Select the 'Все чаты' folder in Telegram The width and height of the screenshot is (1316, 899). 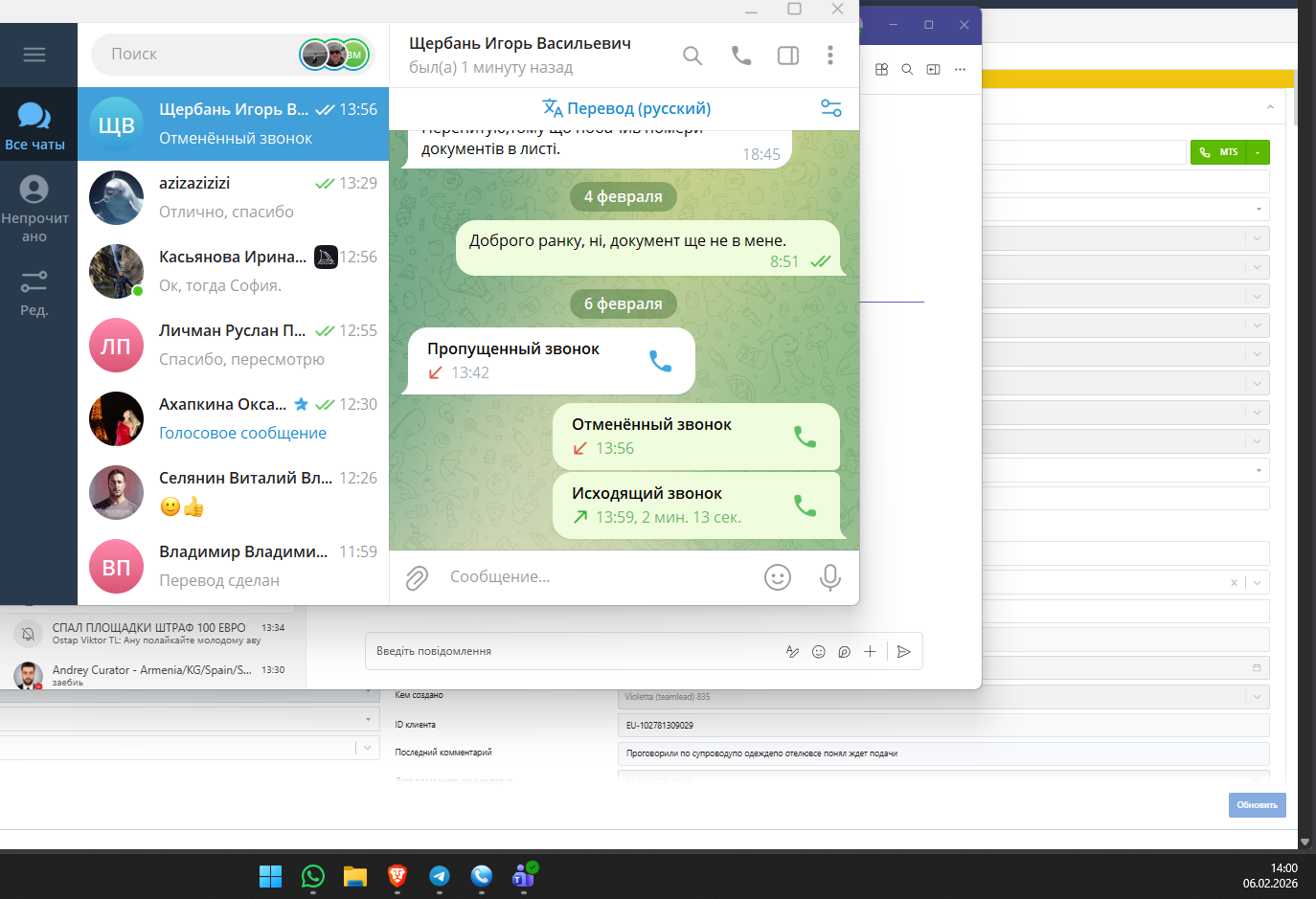(34, 126)
